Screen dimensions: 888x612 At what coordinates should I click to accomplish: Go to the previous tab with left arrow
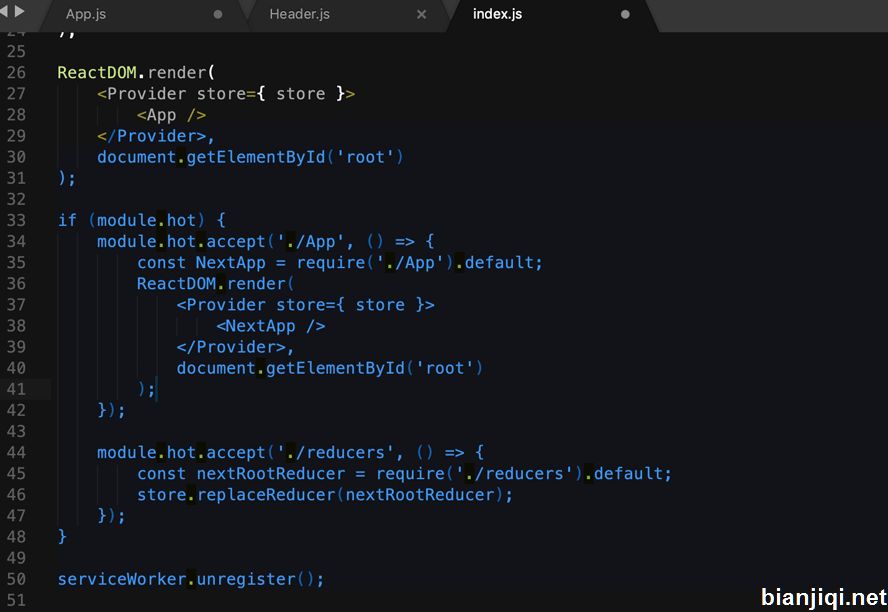click(x=3, y=11)
